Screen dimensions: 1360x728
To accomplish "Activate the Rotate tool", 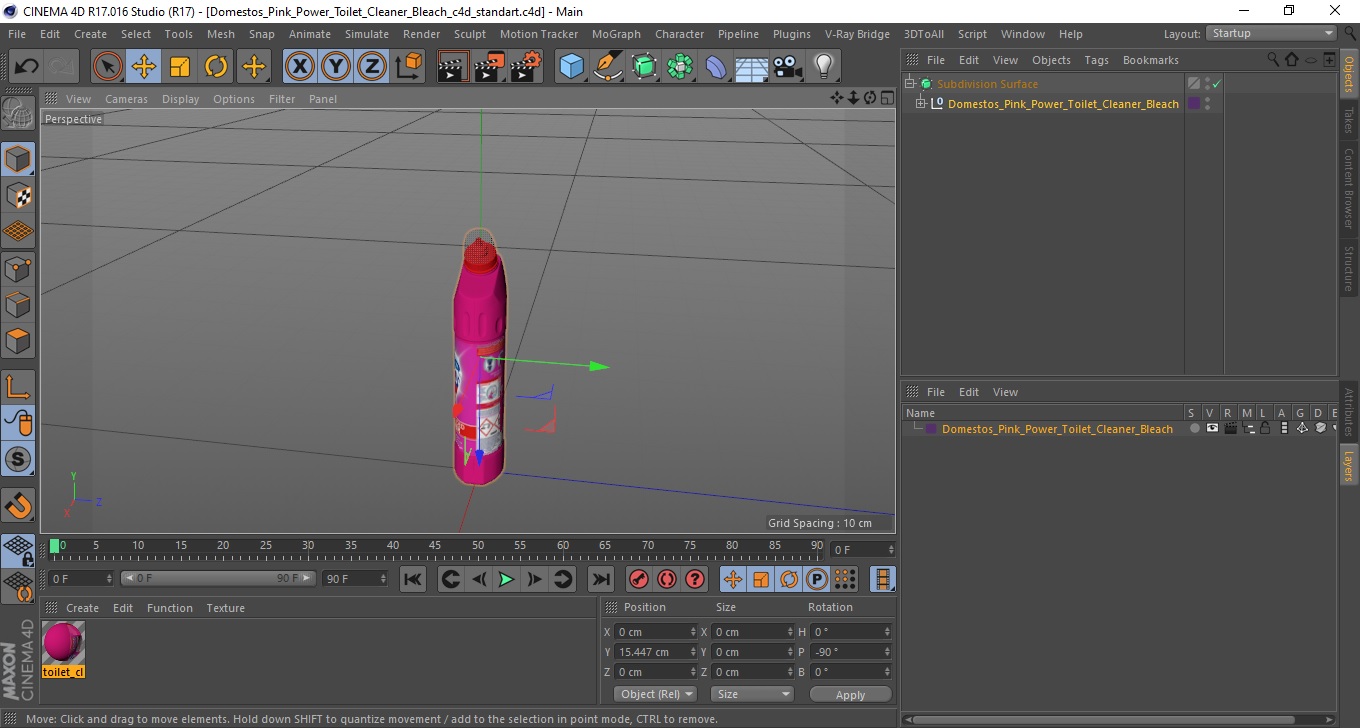I will pos(216,67).
